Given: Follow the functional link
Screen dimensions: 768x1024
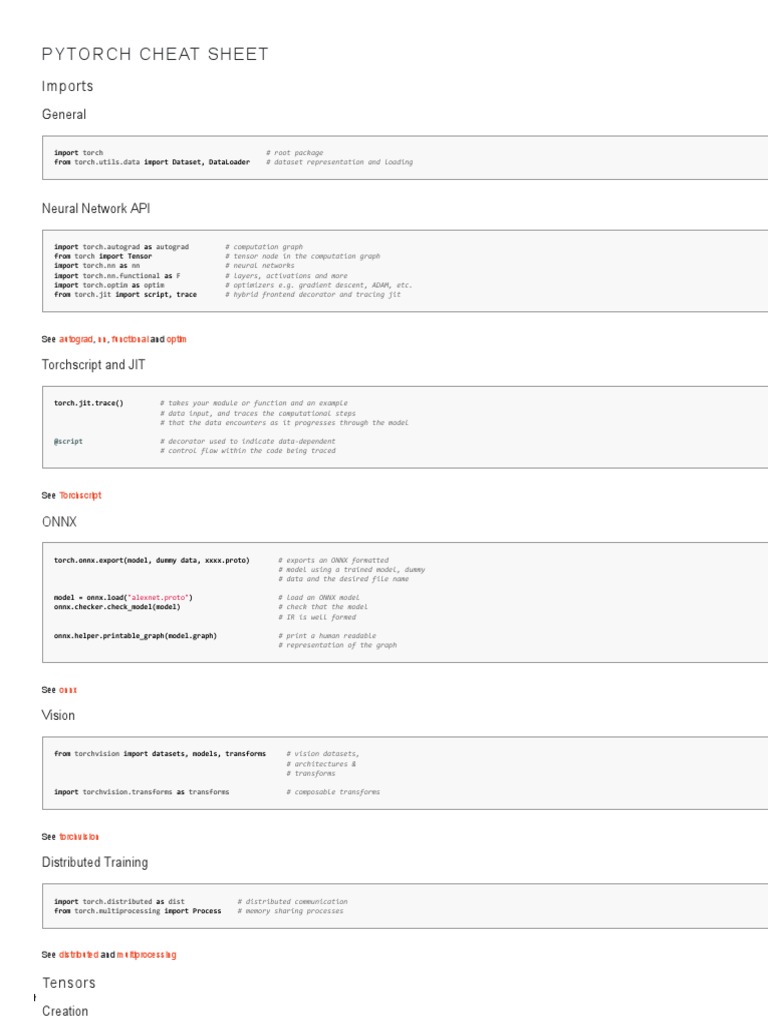Looking at the screenshot, I should click(130, 340).
